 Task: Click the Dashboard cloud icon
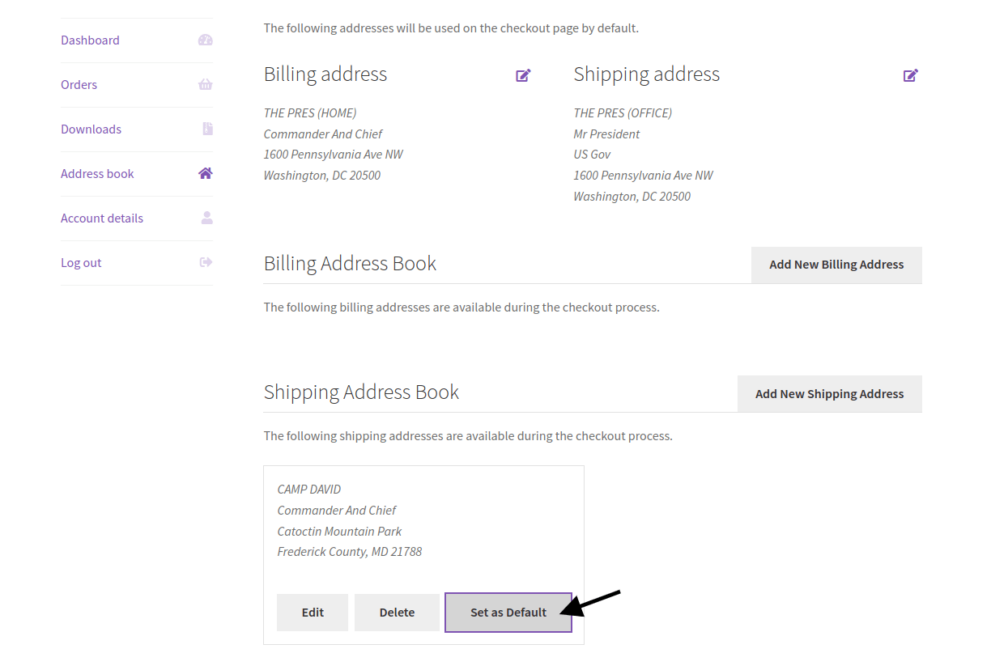point(205,39)
